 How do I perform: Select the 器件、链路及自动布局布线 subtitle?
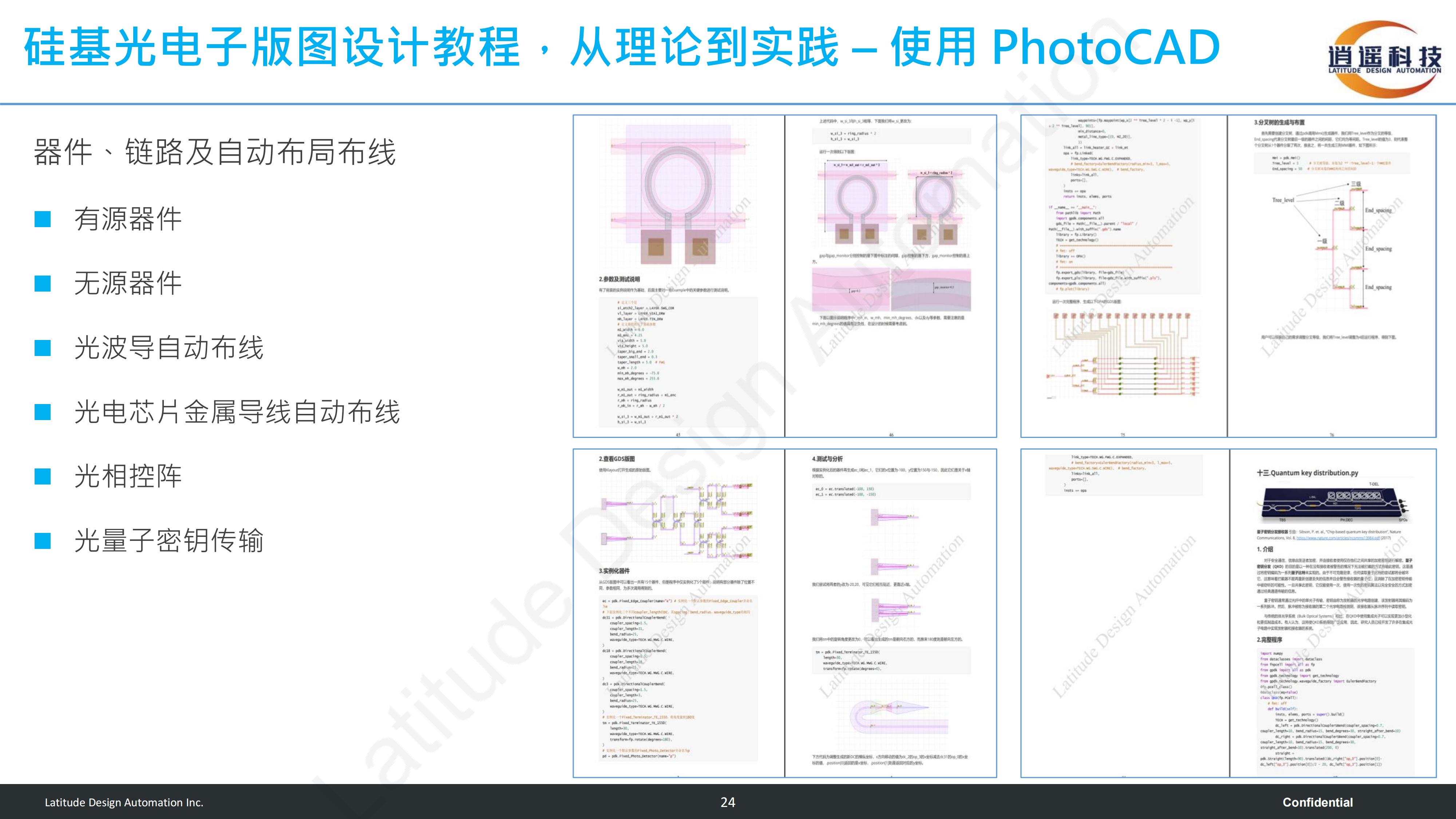pyautogui.click(x=215, y=153)
